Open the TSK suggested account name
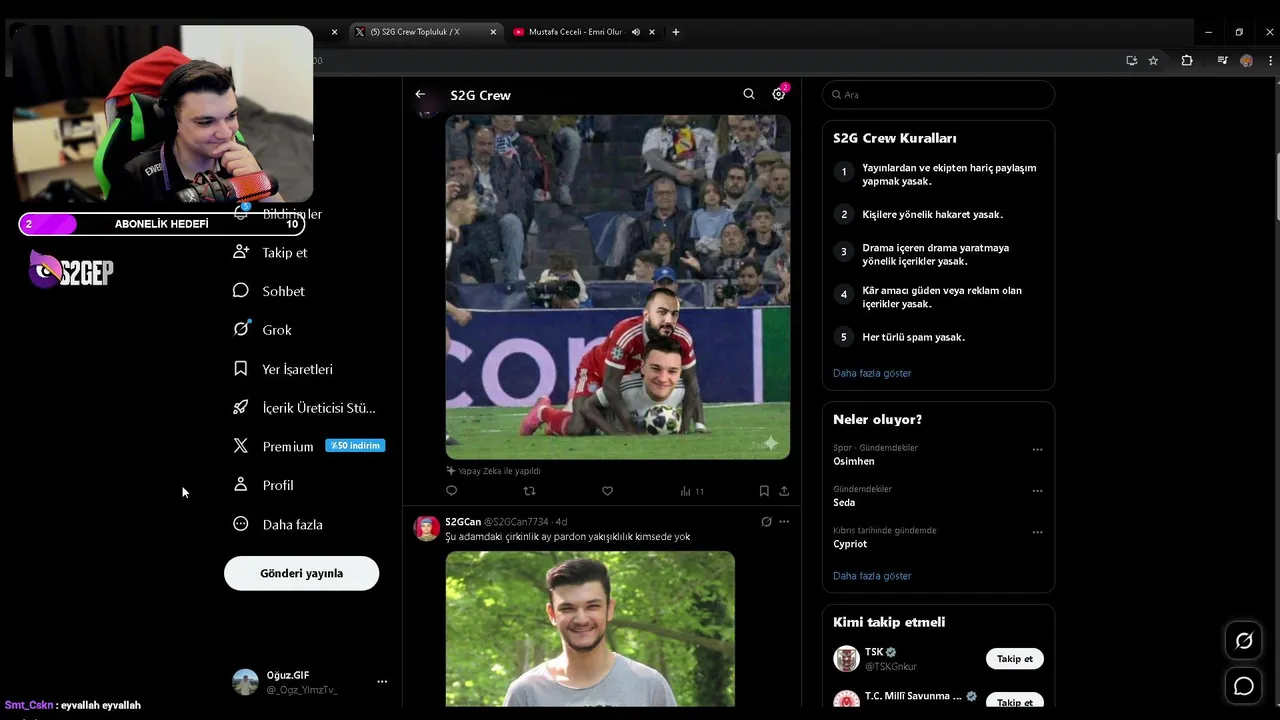1280x720 pixels. 874,652
